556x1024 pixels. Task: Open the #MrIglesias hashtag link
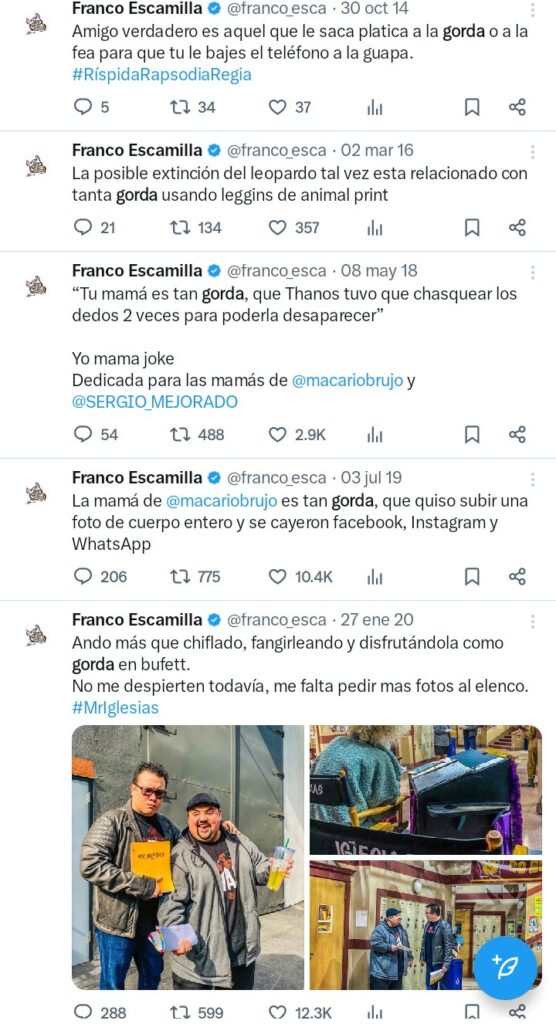(x=116, y=707)
